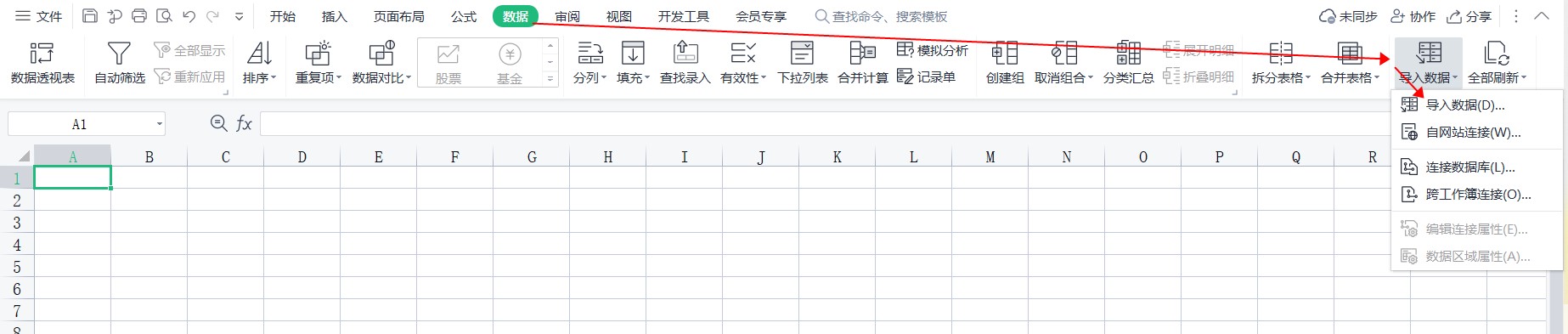The width and height of the screenshot is (1568, 334).
Task: Select the 数据 ribbon tab
Action: click(x=516, y=16)
